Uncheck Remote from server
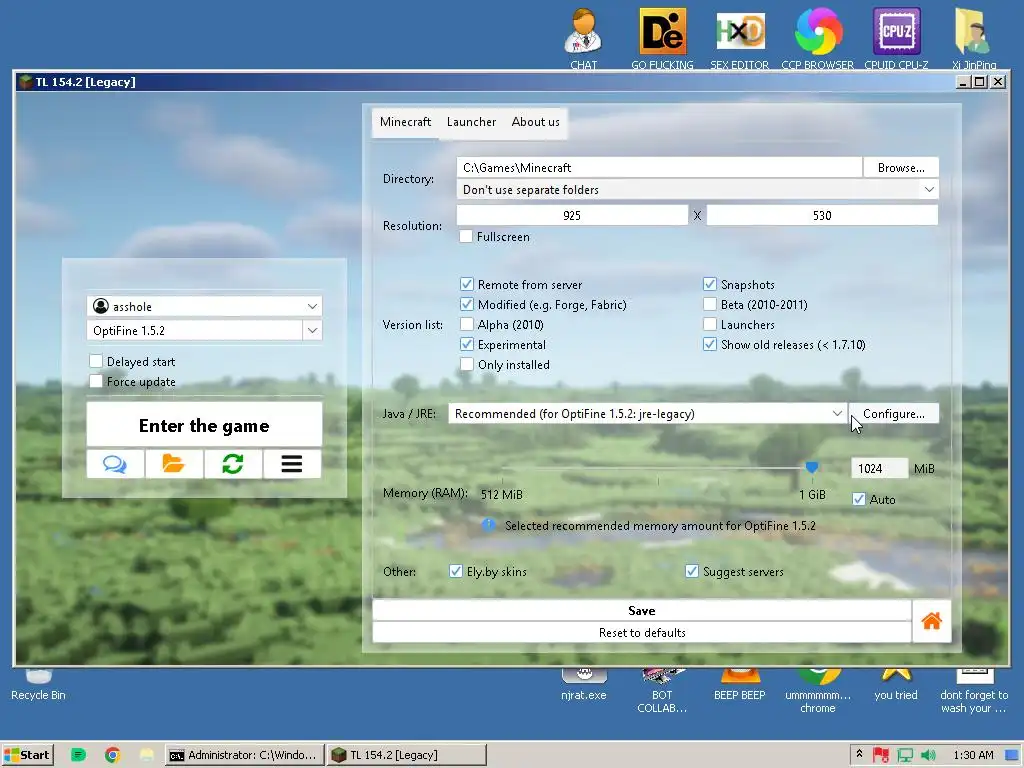This screenshot has width=1024, height=768. (x=466, y=284)
